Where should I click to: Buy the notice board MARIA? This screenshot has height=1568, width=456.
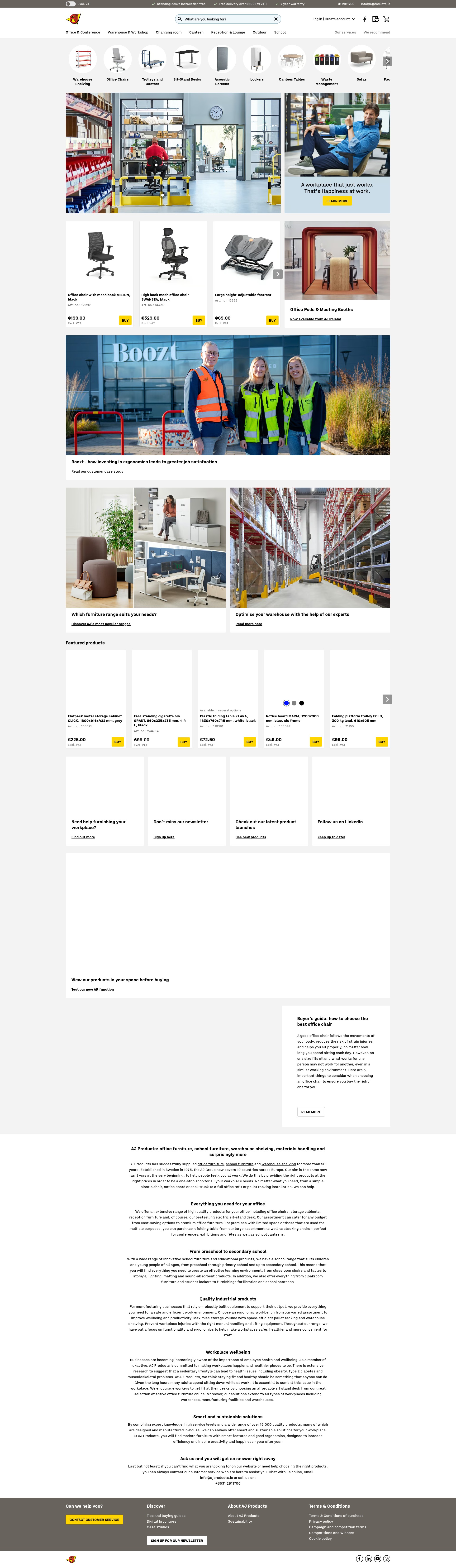coord(315,742)
